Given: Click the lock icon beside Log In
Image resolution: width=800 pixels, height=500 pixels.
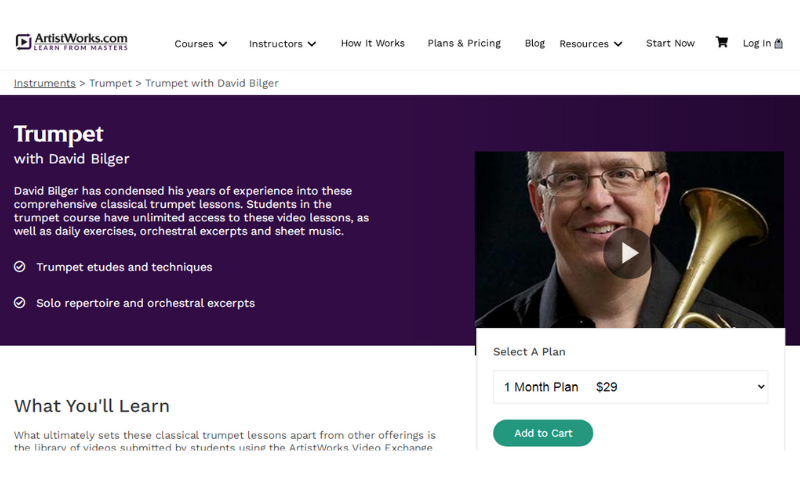Looking at the screenshot, I should (x=779, y=44).
